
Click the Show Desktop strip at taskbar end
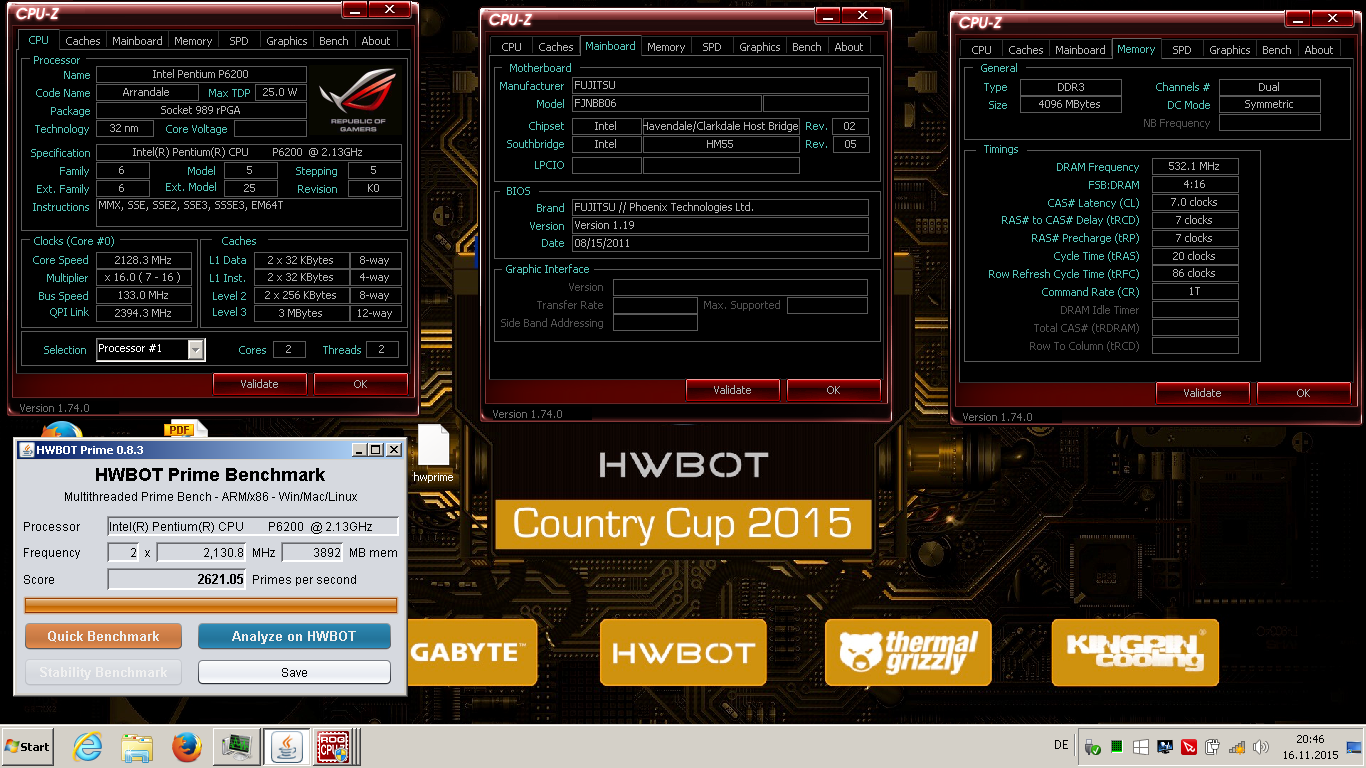(1356, 747)
